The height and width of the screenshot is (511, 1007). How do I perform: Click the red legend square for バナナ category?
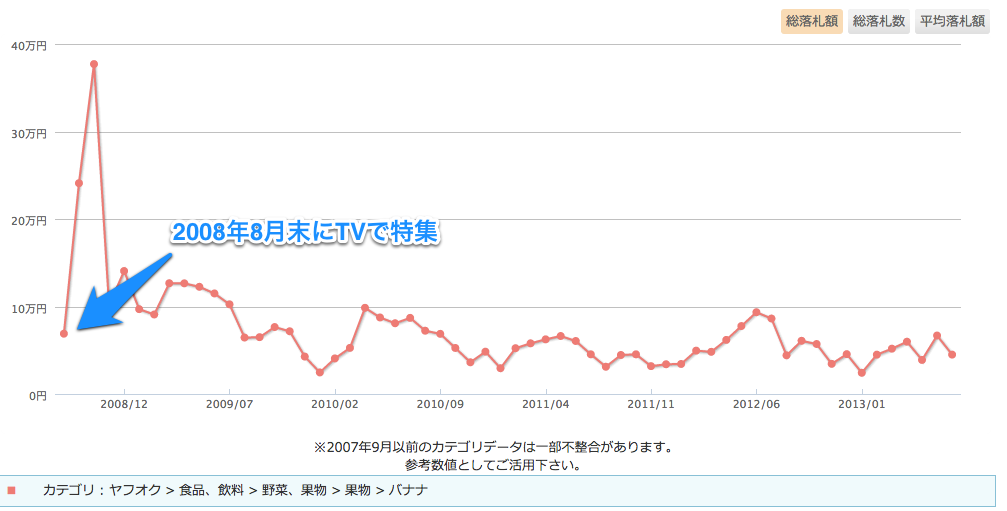point(12,491)
